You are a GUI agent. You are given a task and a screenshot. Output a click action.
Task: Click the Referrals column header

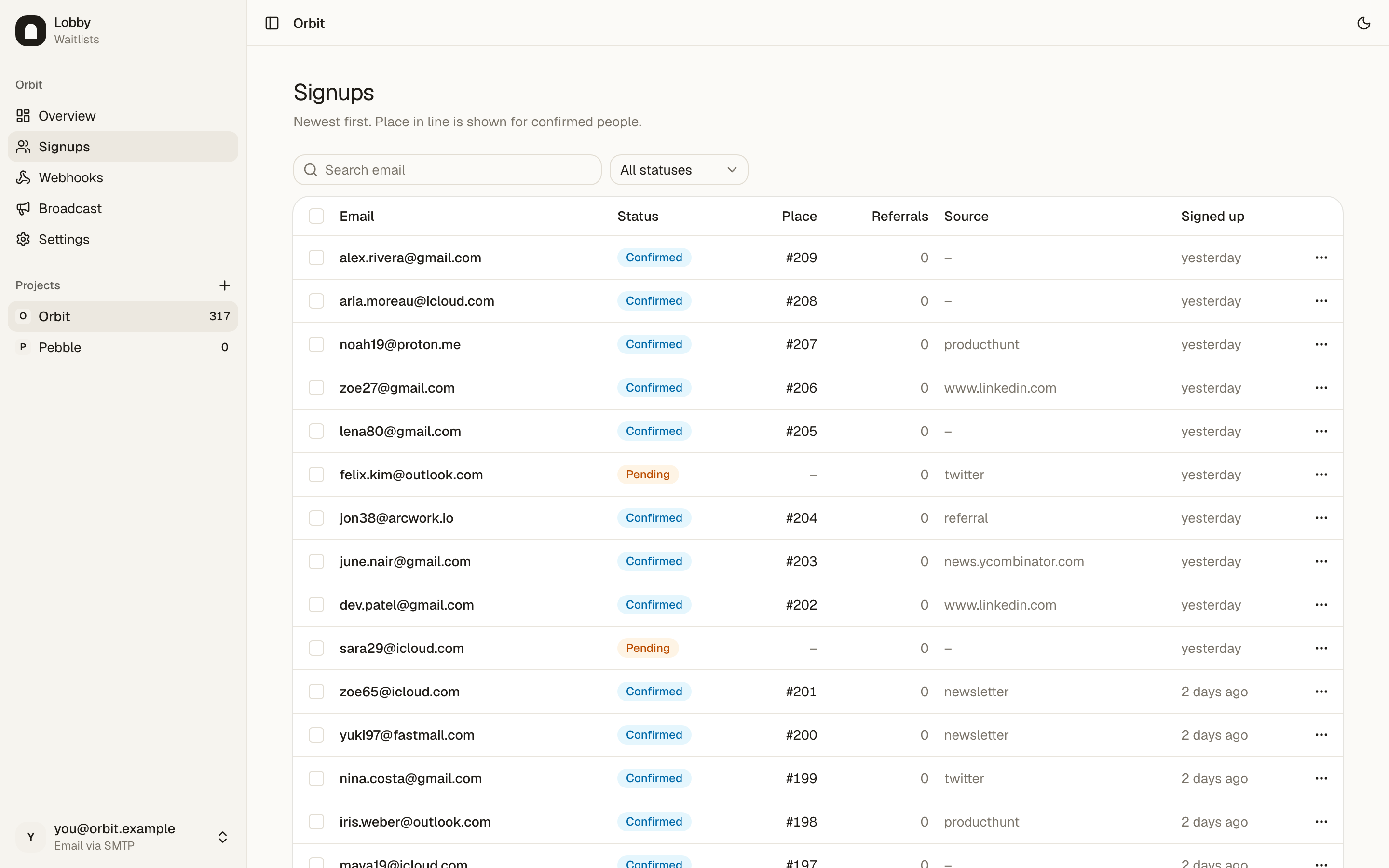[899, 217]
